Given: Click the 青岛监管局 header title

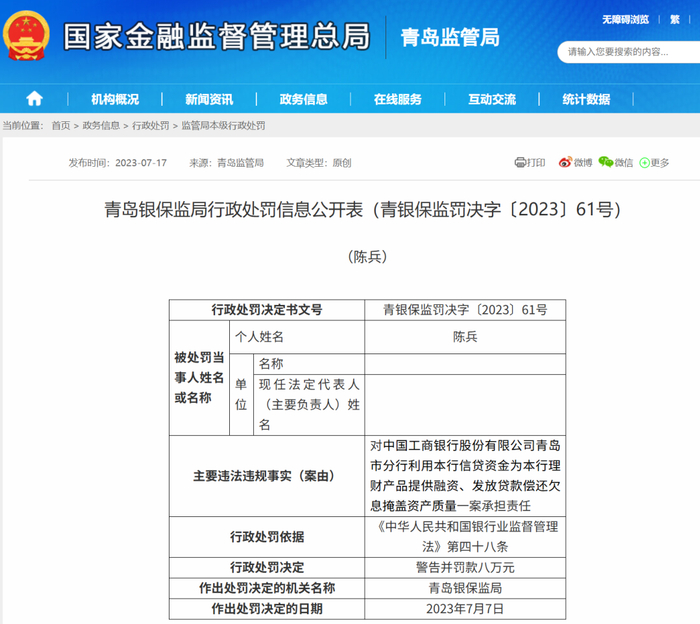Looking at the screenshot, I should tap(450, 37).
